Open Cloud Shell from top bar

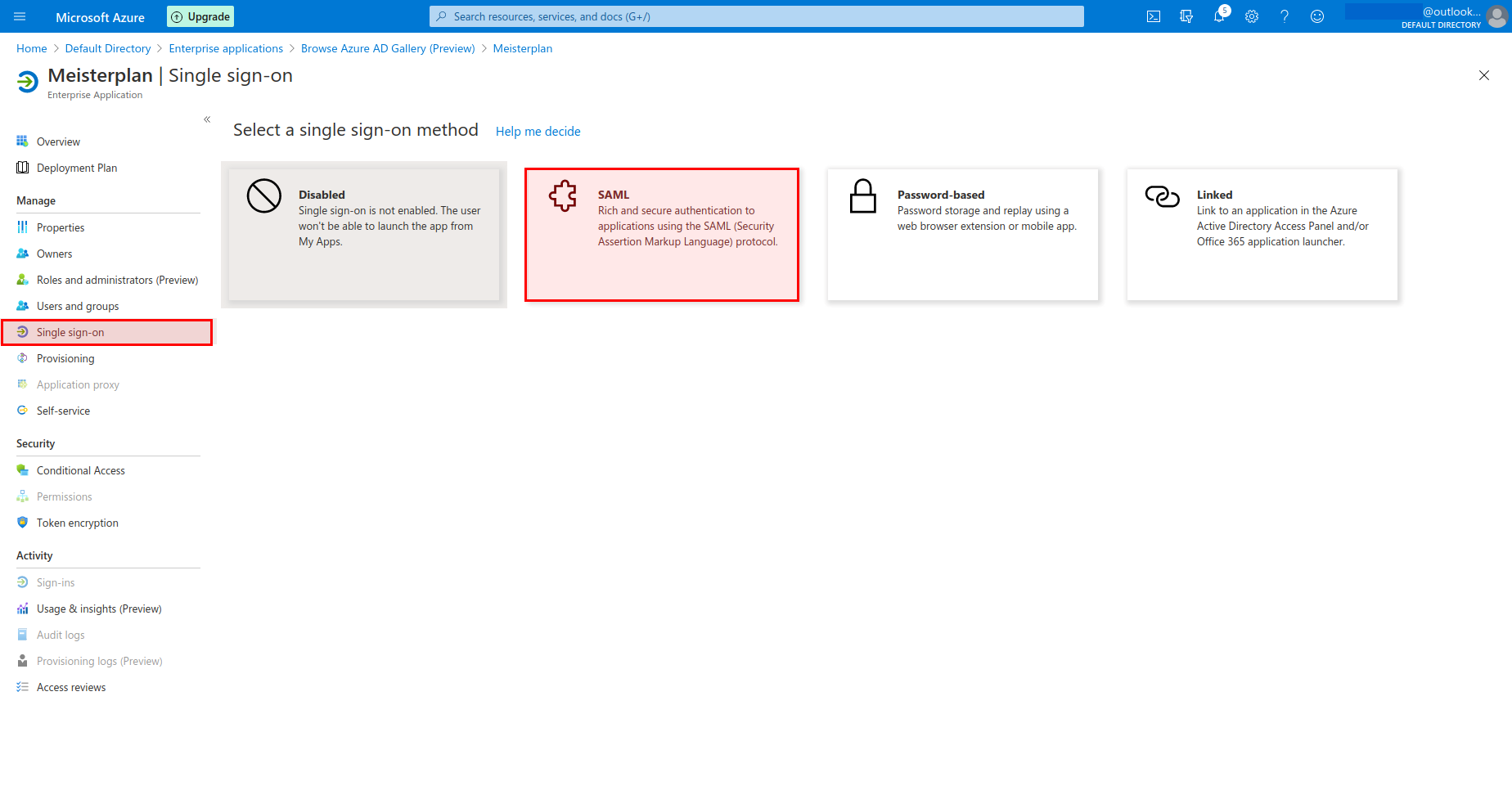(1154, 16)
